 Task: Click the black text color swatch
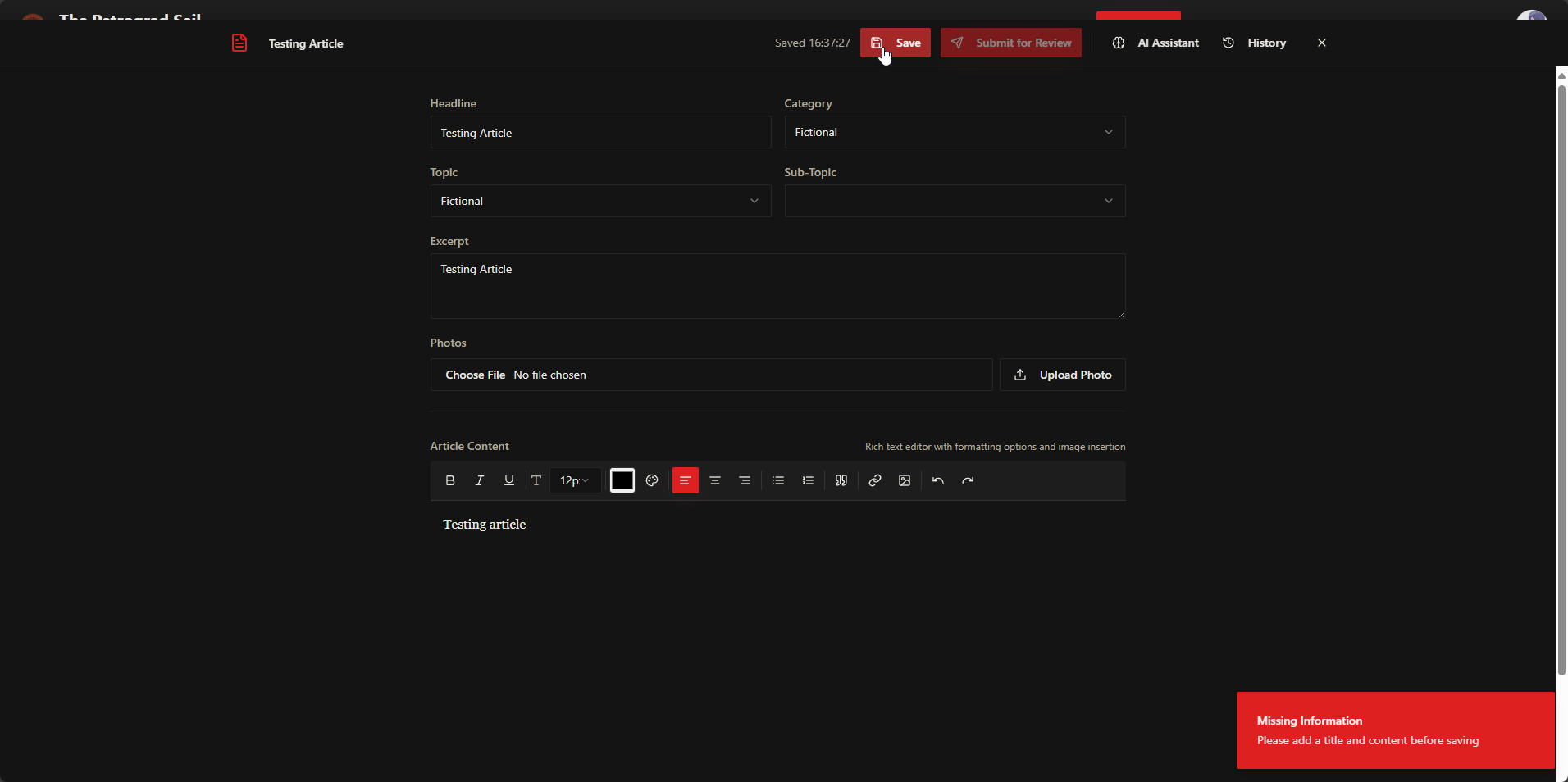click(622, 480)
